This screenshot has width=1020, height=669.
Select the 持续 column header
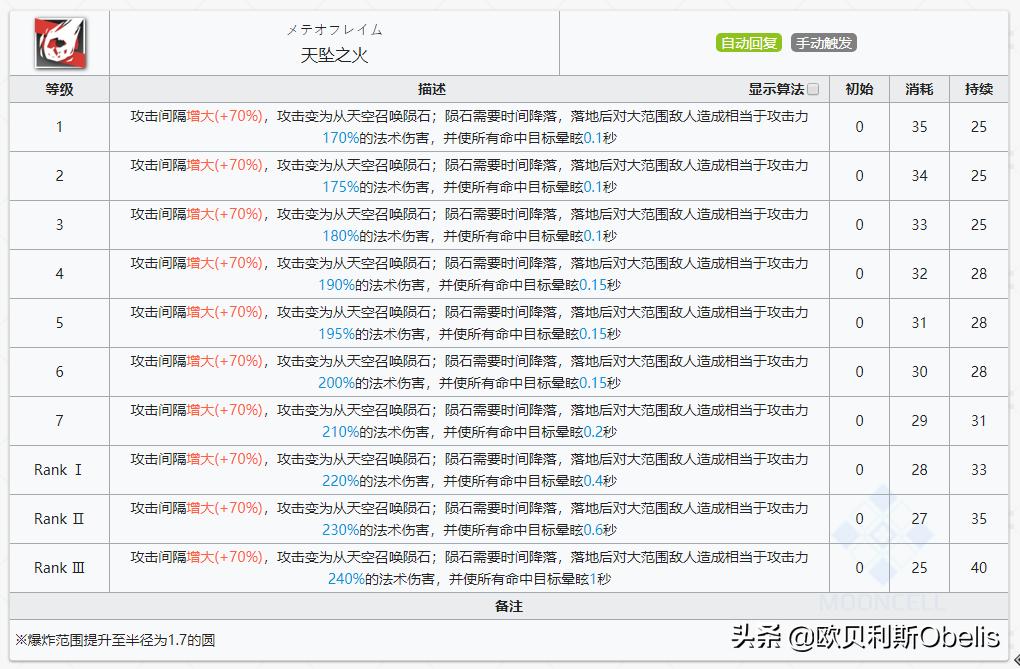(977, 88)
